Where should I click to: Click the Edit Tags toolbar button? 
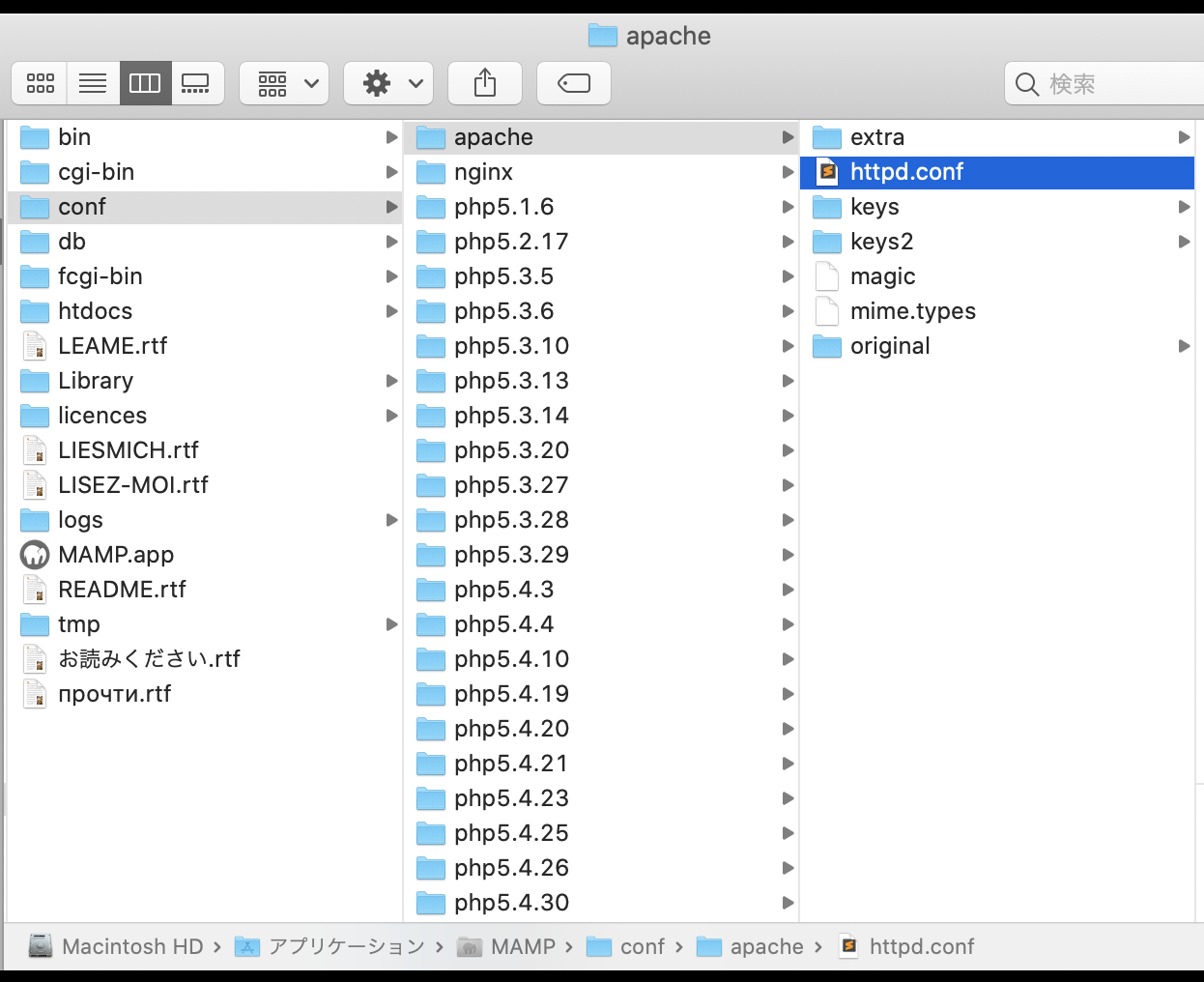point(574,83)
